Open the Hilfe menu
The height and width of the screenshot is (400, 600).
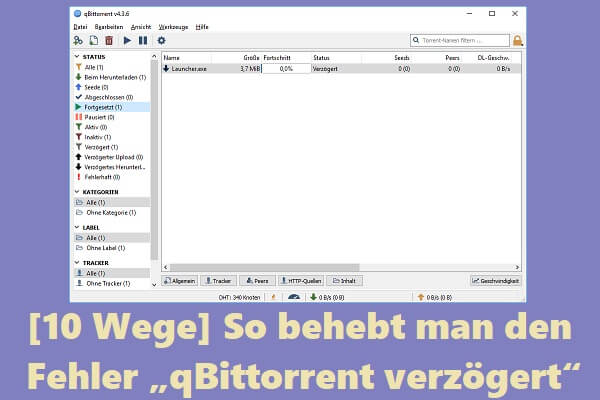point(202,27)
